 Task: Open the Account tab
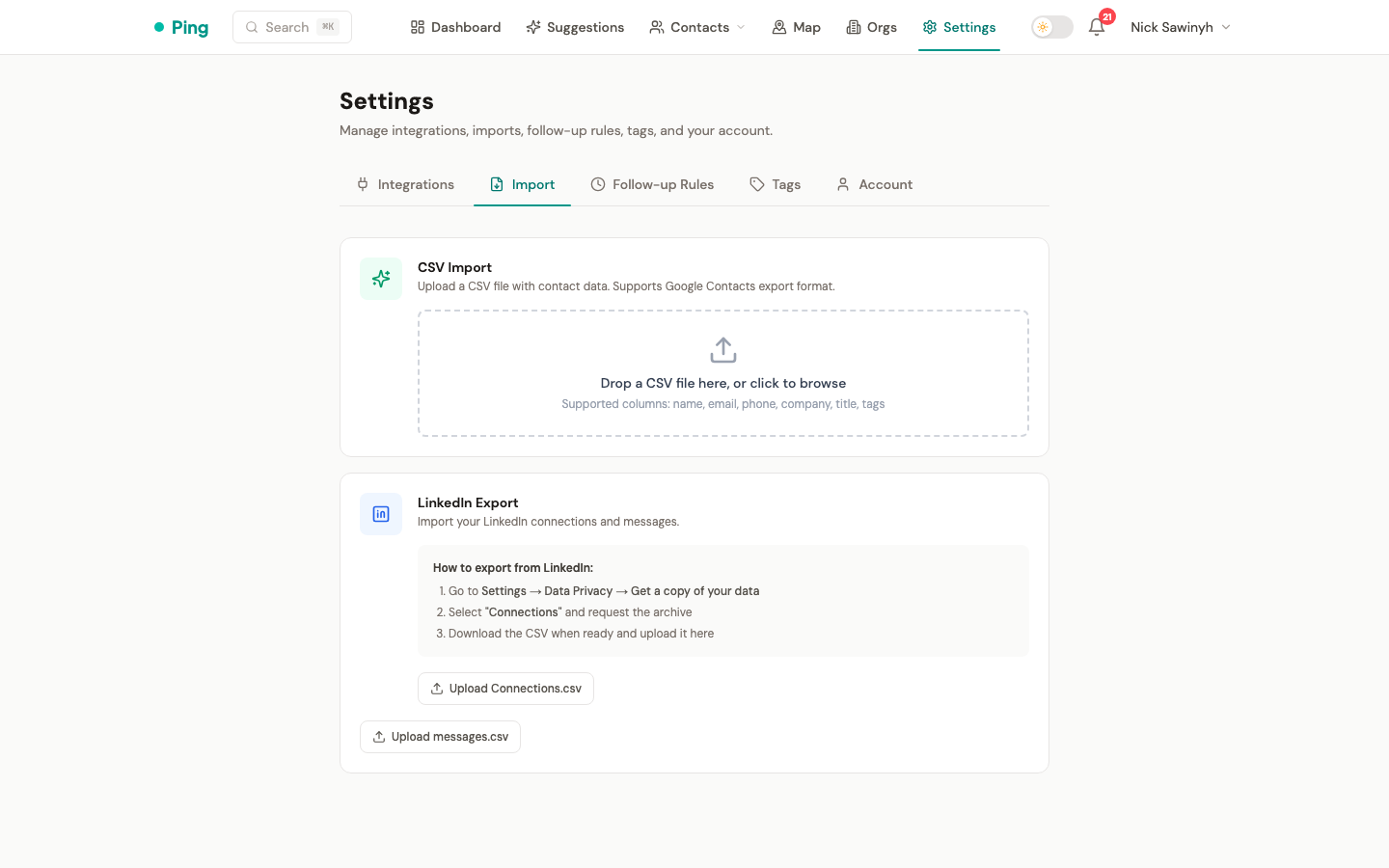(x=875, y=184)
